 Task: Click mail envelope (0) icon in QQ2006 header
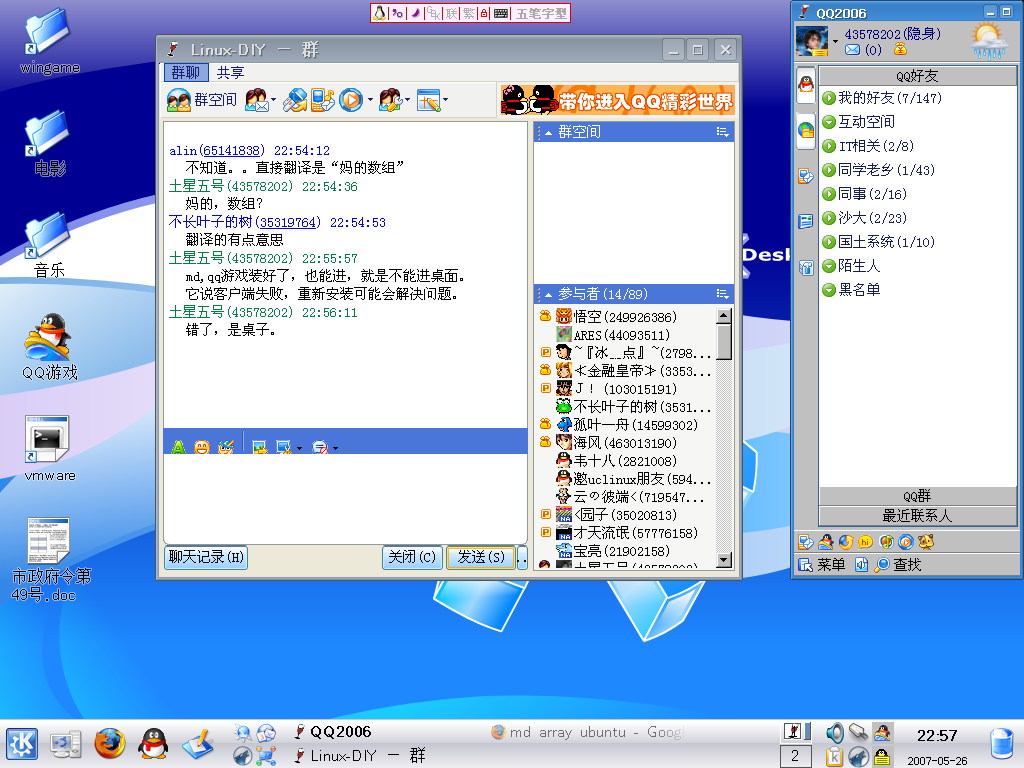pyautogui.click(x=853, y=50)
